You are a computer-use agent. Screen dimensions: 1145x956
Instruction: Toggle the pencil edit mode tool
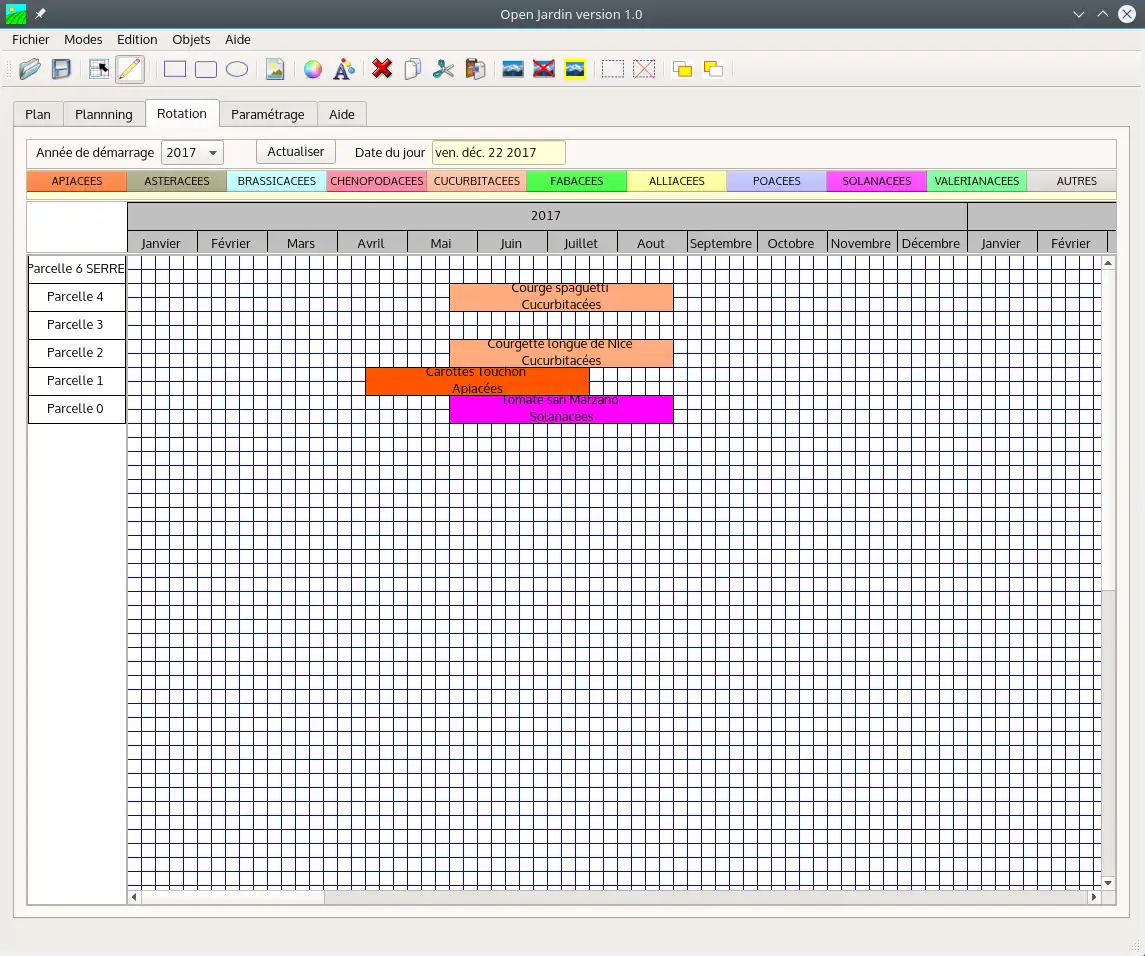(x=130, y=69)
